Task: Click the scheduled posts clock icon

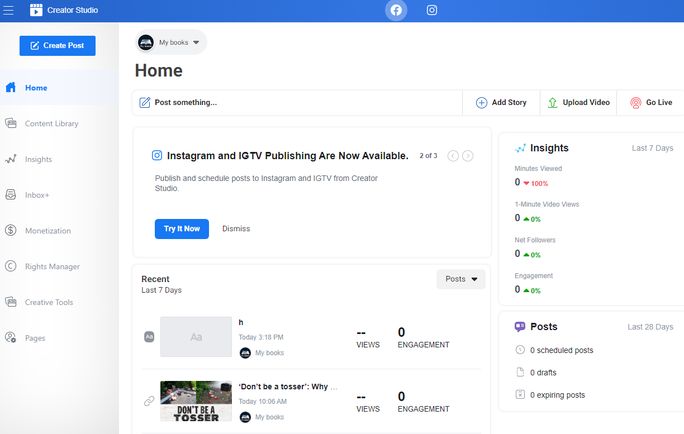Action: pos(520,350)
